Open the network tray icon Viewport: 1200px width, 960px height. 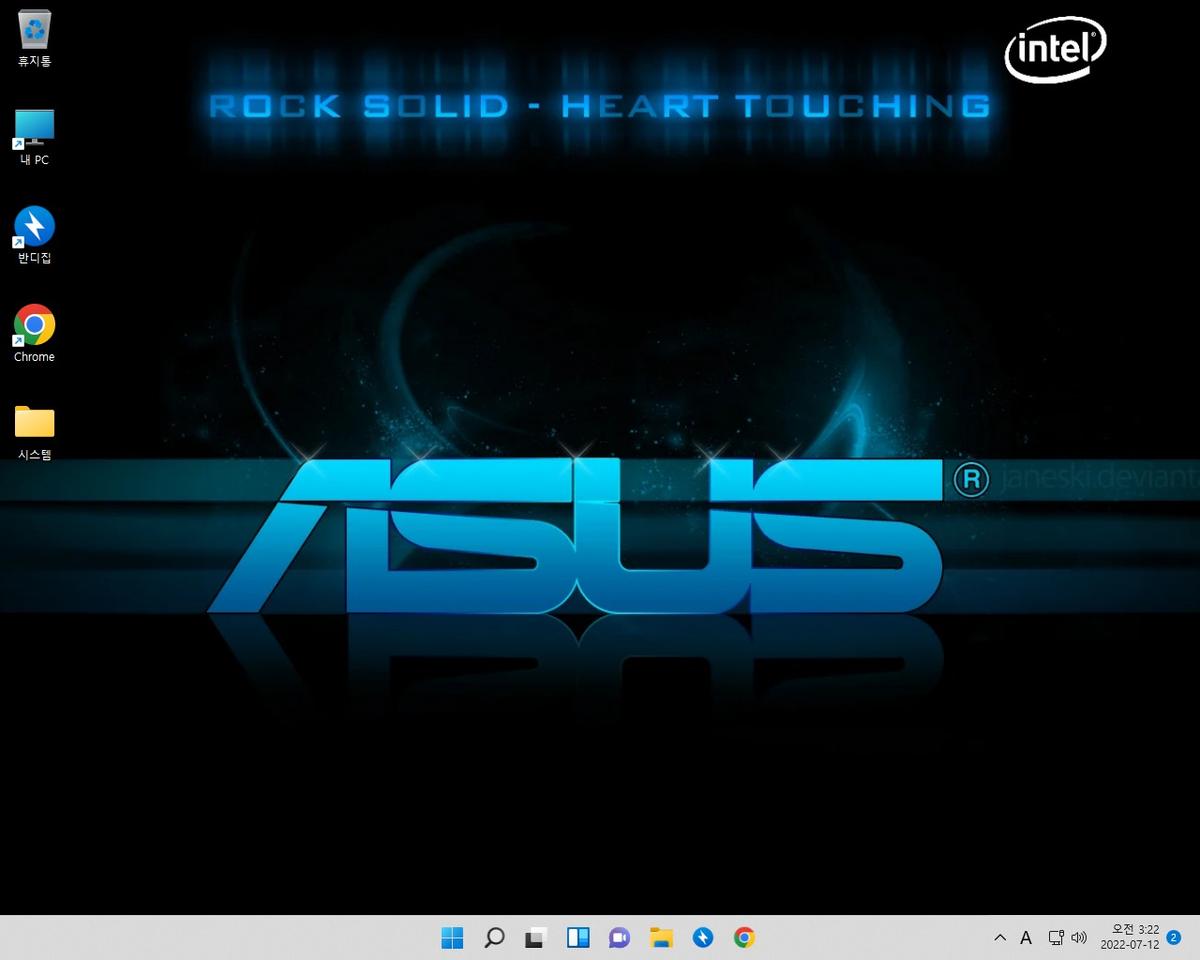tap(1056, 938)
